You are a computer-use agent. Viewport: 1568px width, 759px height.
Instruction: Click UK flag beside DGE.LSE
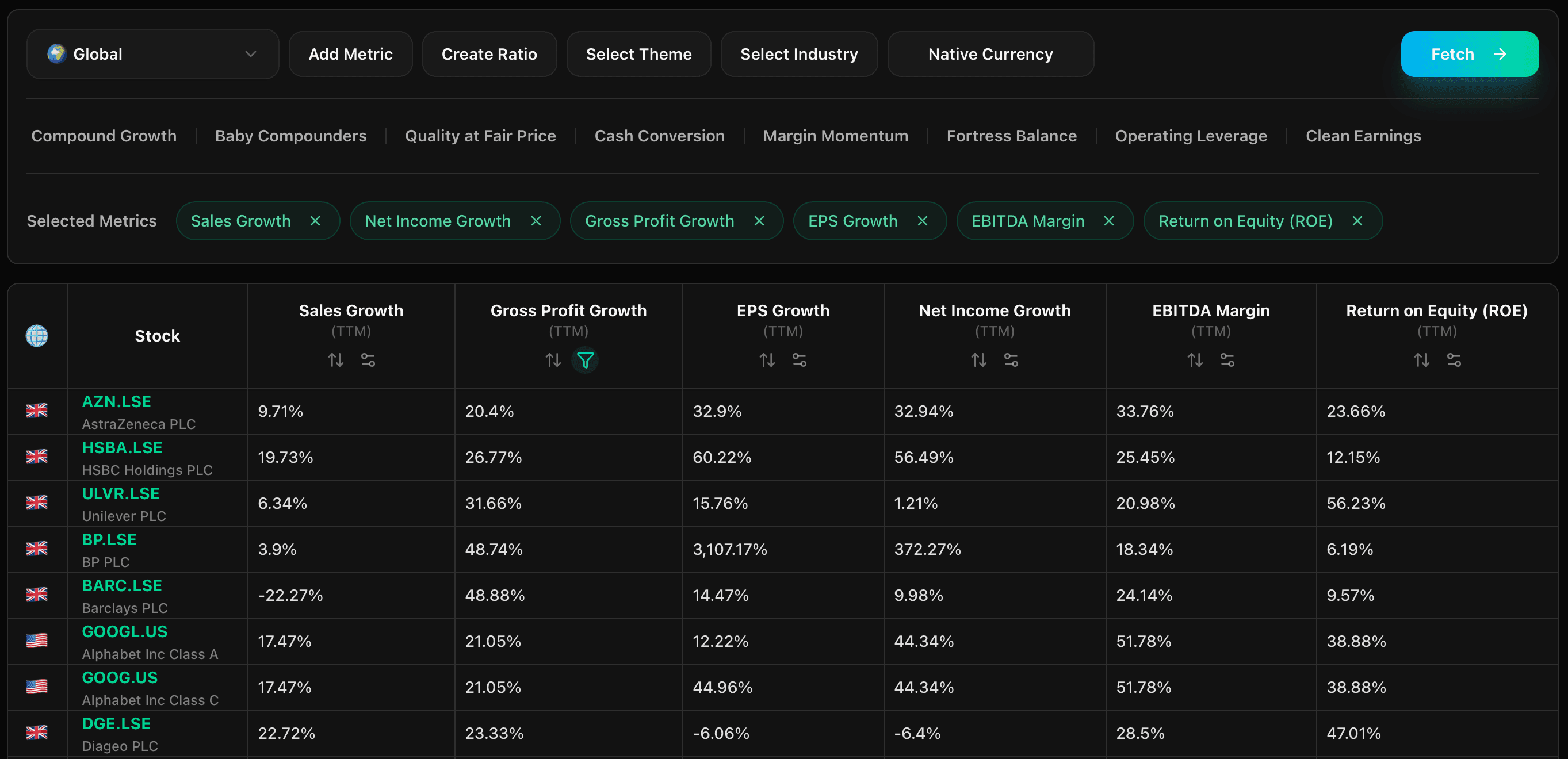[36, 732]
